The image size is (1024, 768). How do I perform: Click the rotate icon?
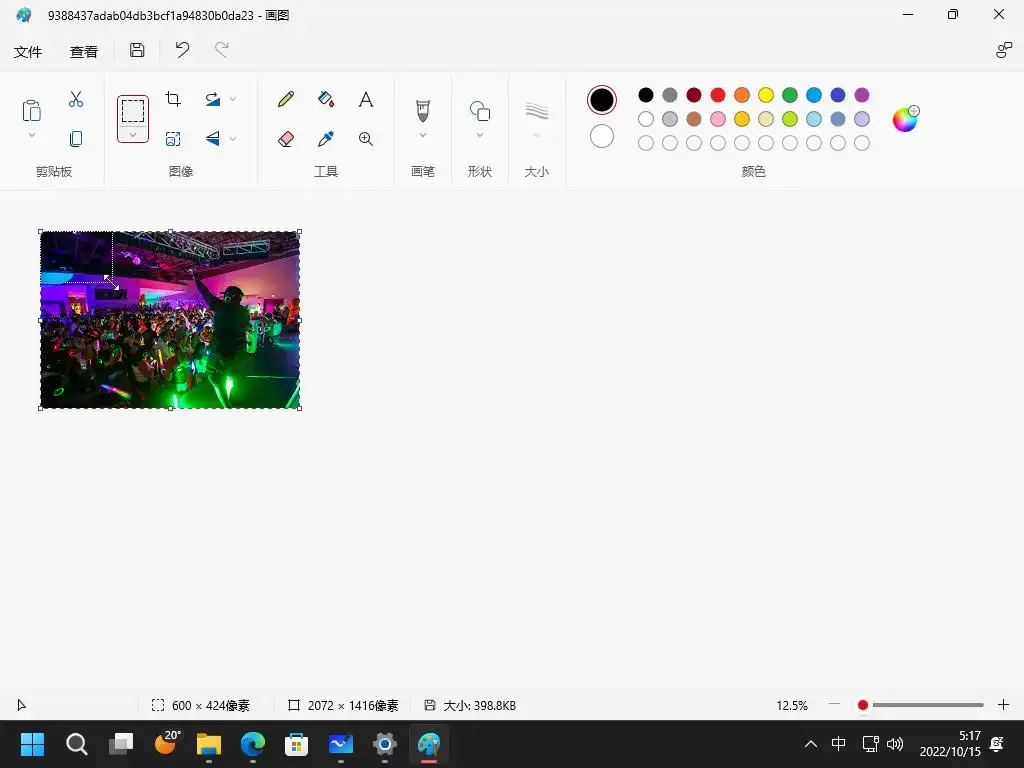click(x=213, y=99)
